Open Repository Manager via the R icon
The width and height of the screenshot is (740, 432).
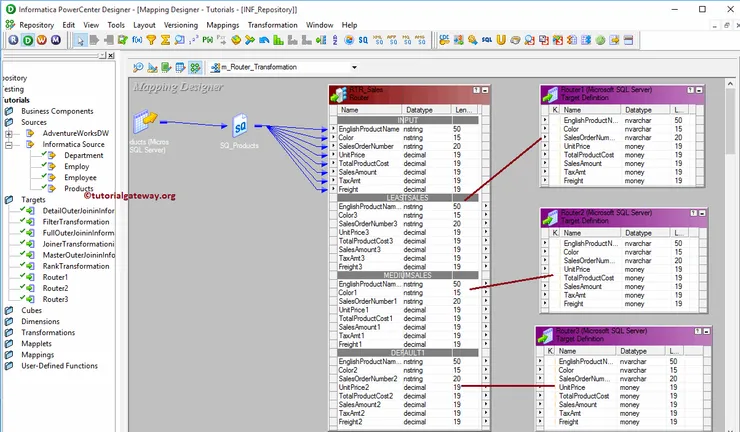13,40
